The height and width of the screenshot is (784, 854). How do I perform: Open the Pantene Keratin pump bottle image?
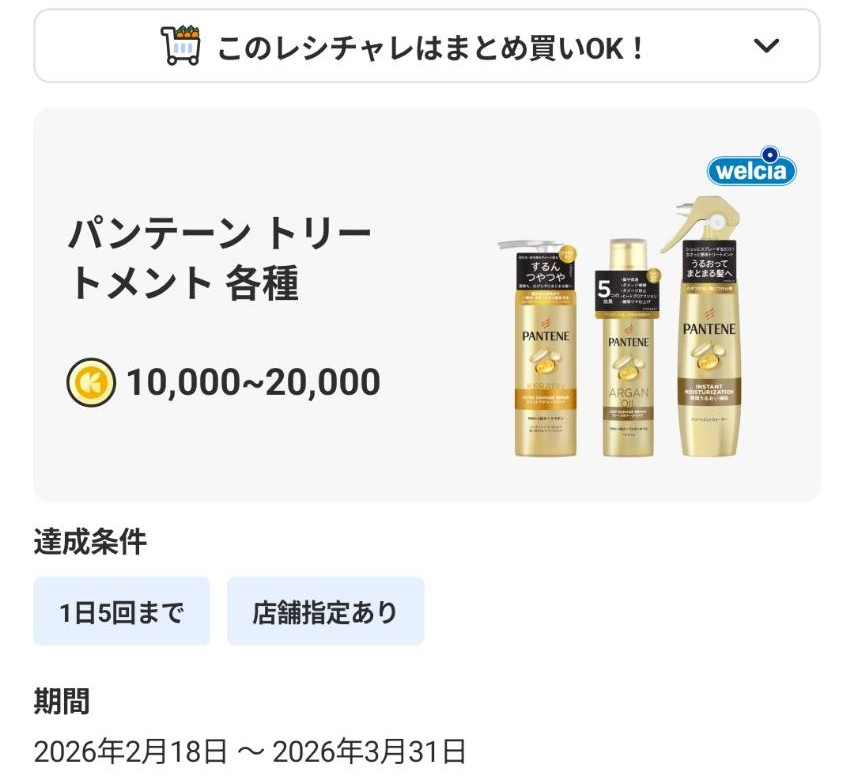pos(542,349)
